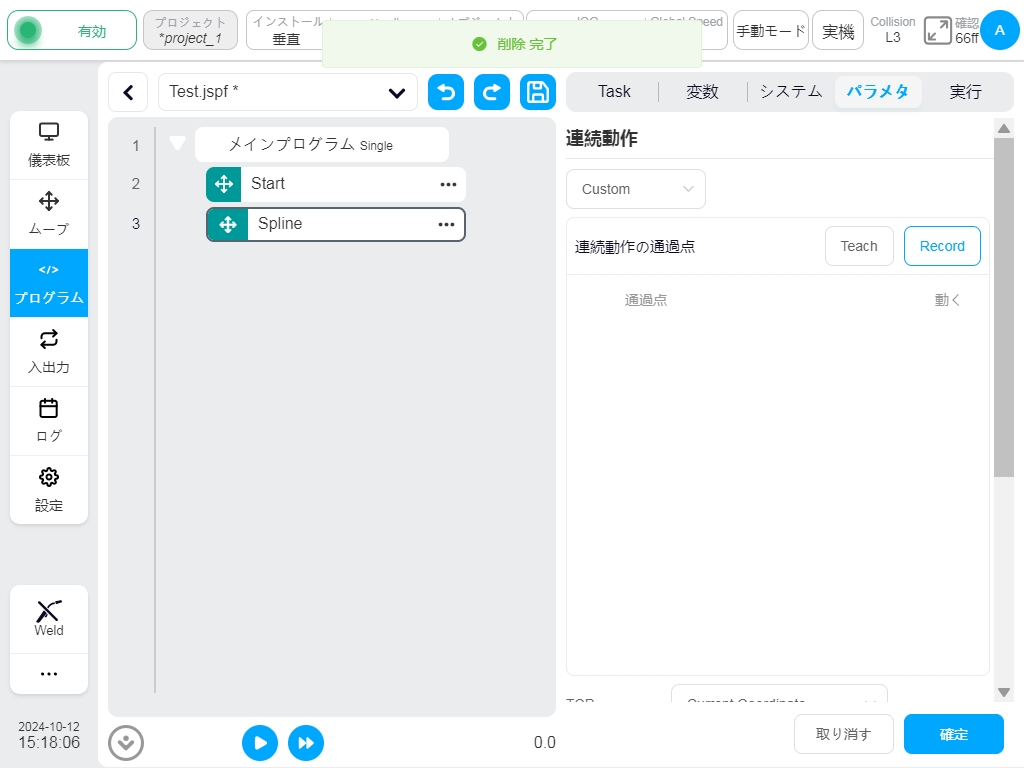Click the 実機 button

pos(838,31)
